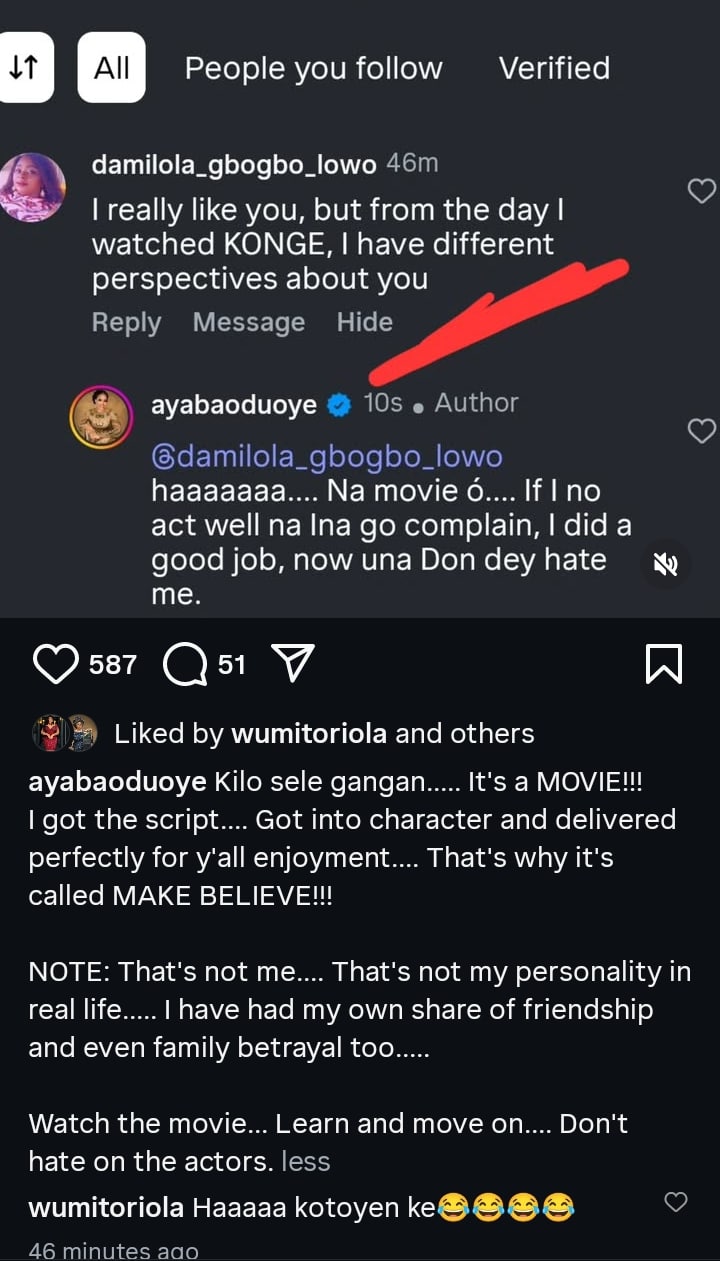Hide damilola_gbogbo_lowo's comment
The height and width of the screenshot is (1261, 720).
(x=364, y=322)
